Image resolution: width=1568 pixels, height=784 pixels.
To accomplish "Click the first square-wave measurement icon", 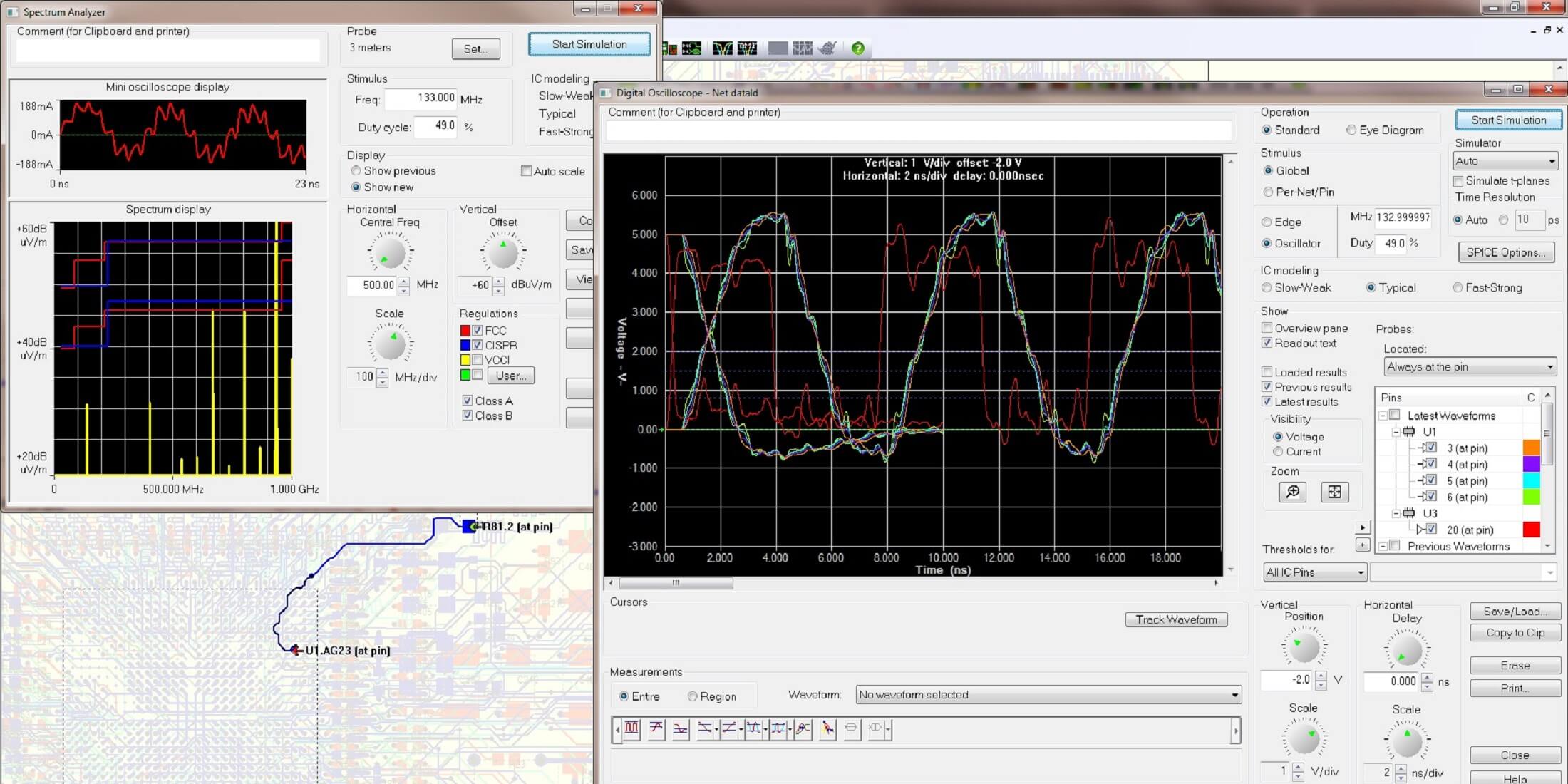I will click(x=631, y=728).
